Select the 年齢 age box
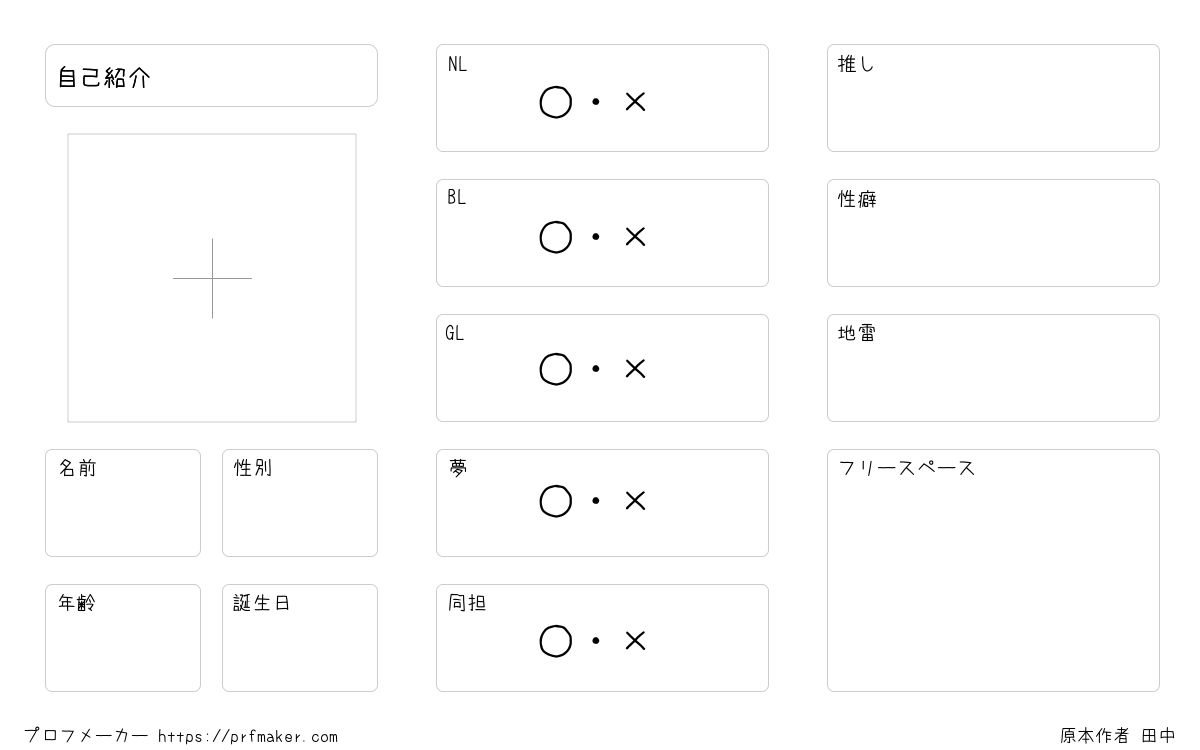The height and width of the screenshot is (750, 1200). pyautogui.click(x=123, y=638)
